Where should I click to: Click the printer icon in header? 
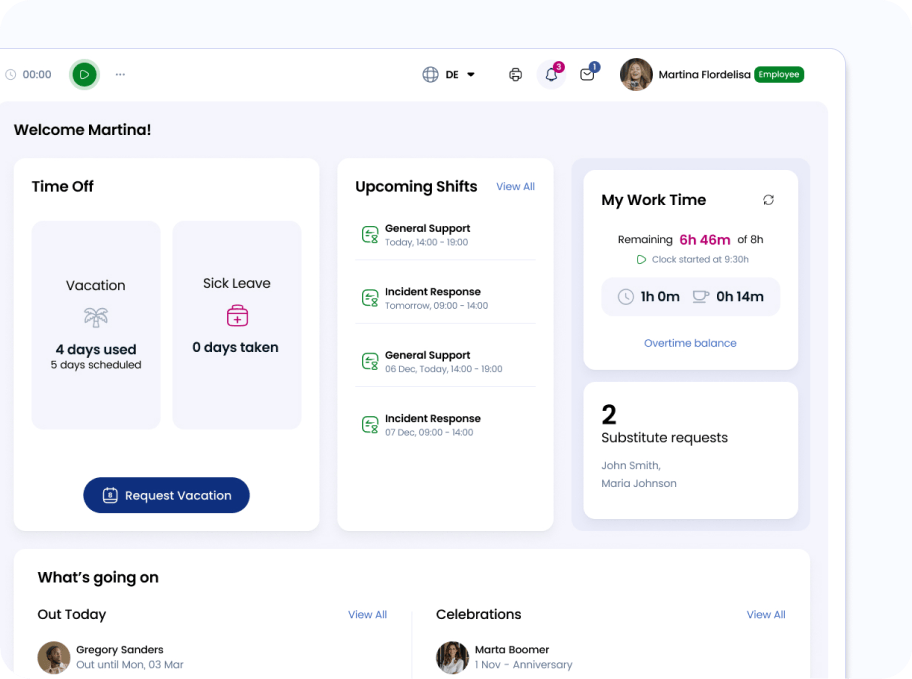tap(516, 74)
